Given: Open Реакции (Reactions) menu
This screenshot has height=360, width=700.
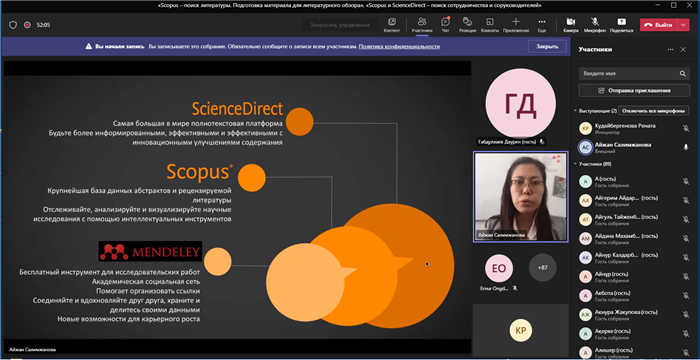Looking at the screenshot, I should [467, 25].
